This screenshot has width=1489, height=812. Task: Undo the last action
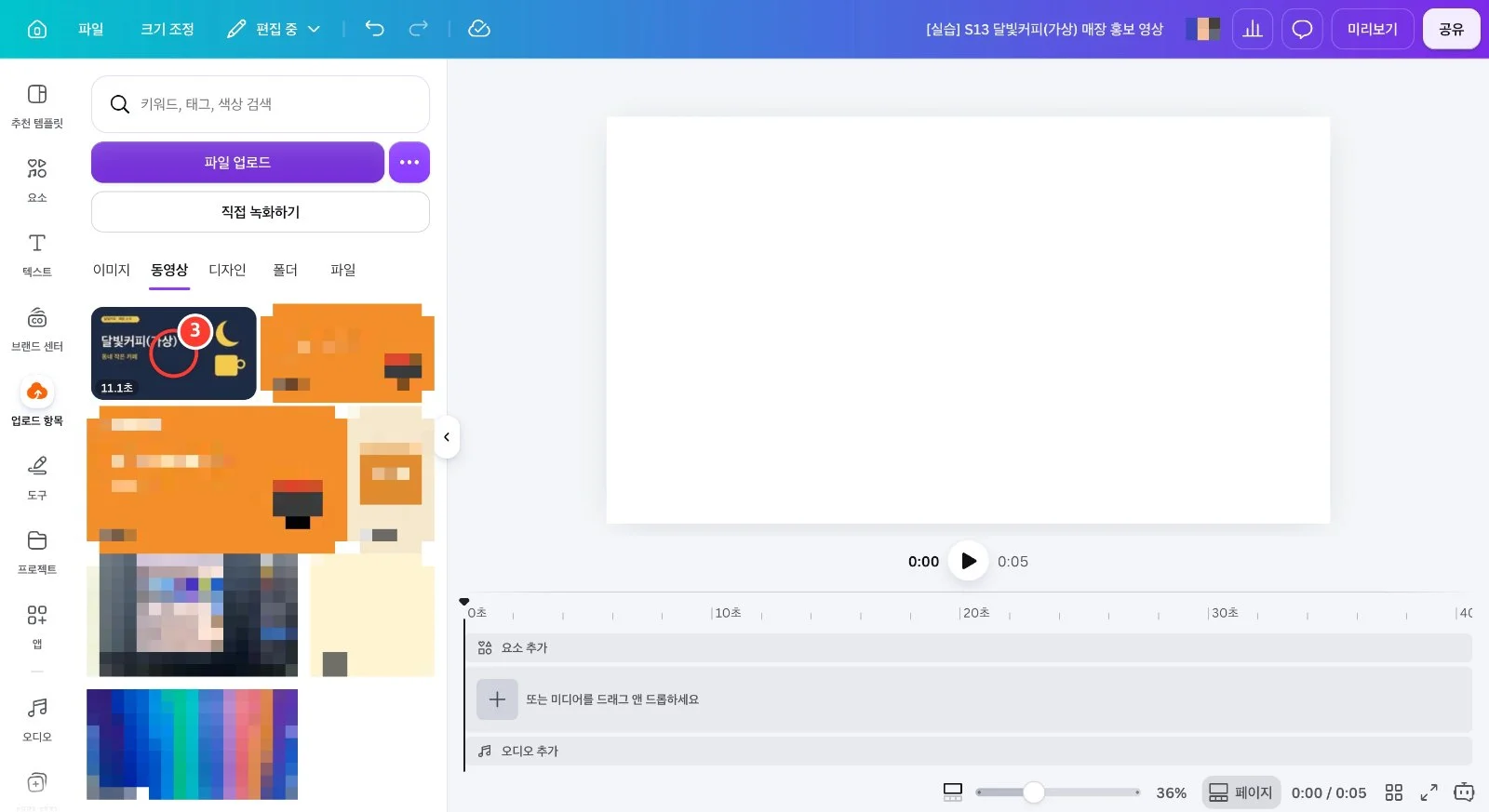(374, 29)
